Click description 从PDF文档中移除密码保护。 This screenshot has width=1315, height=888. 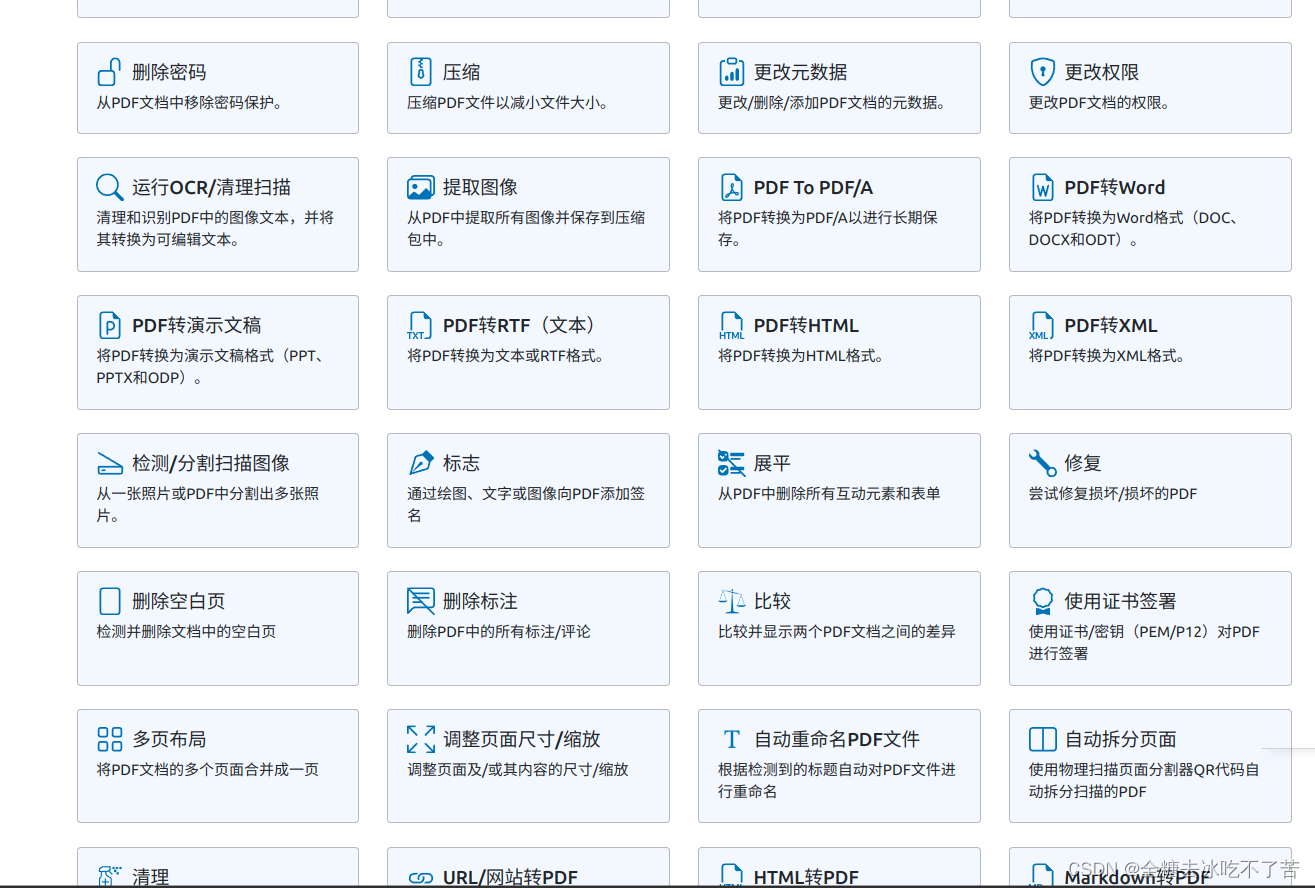(x=190, y=102)
